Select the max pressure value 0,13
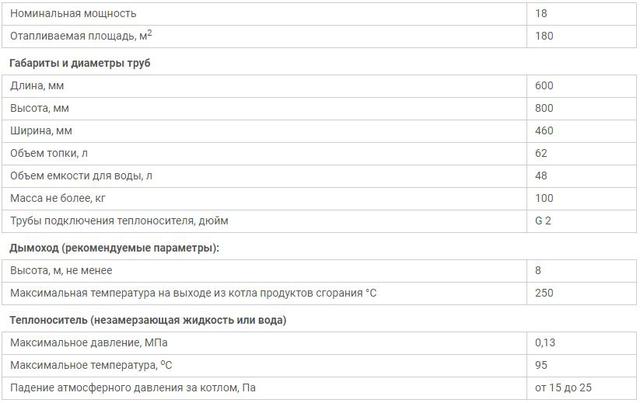The image size is (640, 403). [545, 343]
